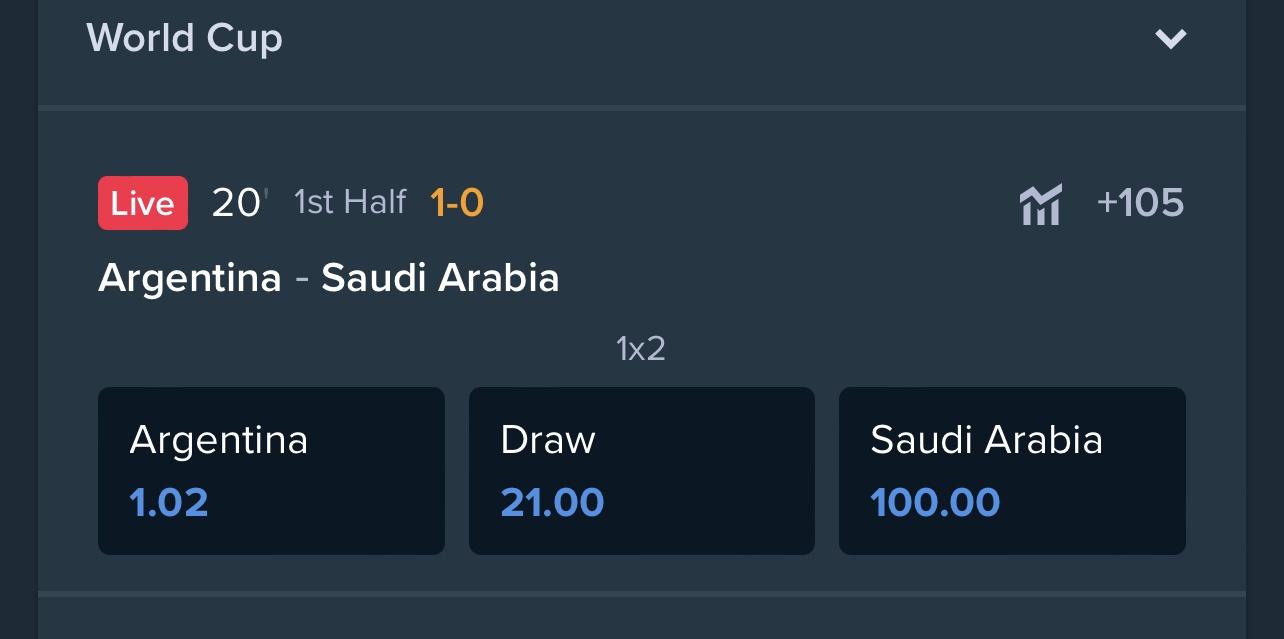This screenshot has width=1284, height=639.
Task: Tap the 1st Half period indicator
Action: point(350,203)
